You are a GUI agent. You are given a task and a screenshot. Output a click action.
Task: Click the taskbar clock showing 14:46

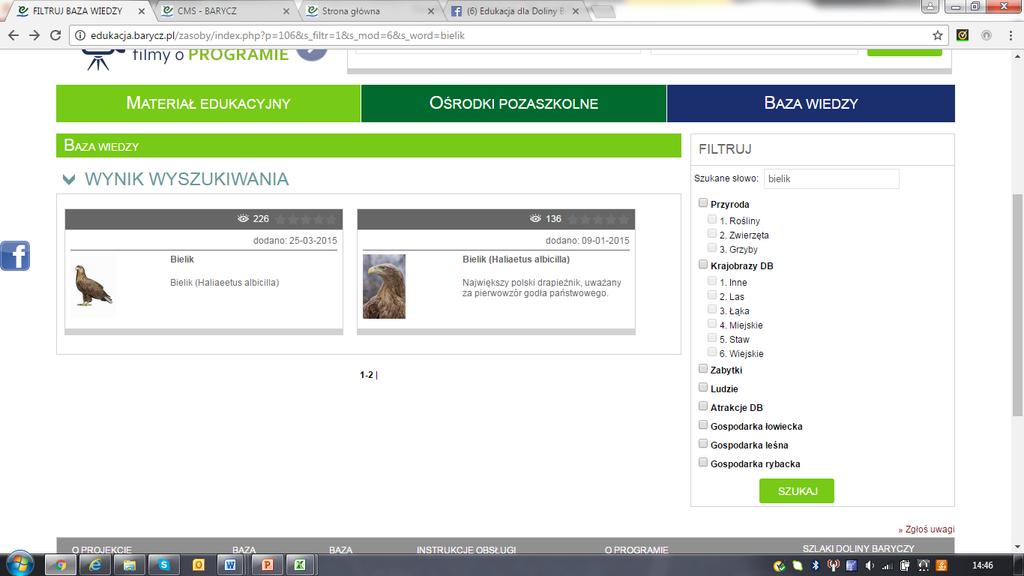982,566
